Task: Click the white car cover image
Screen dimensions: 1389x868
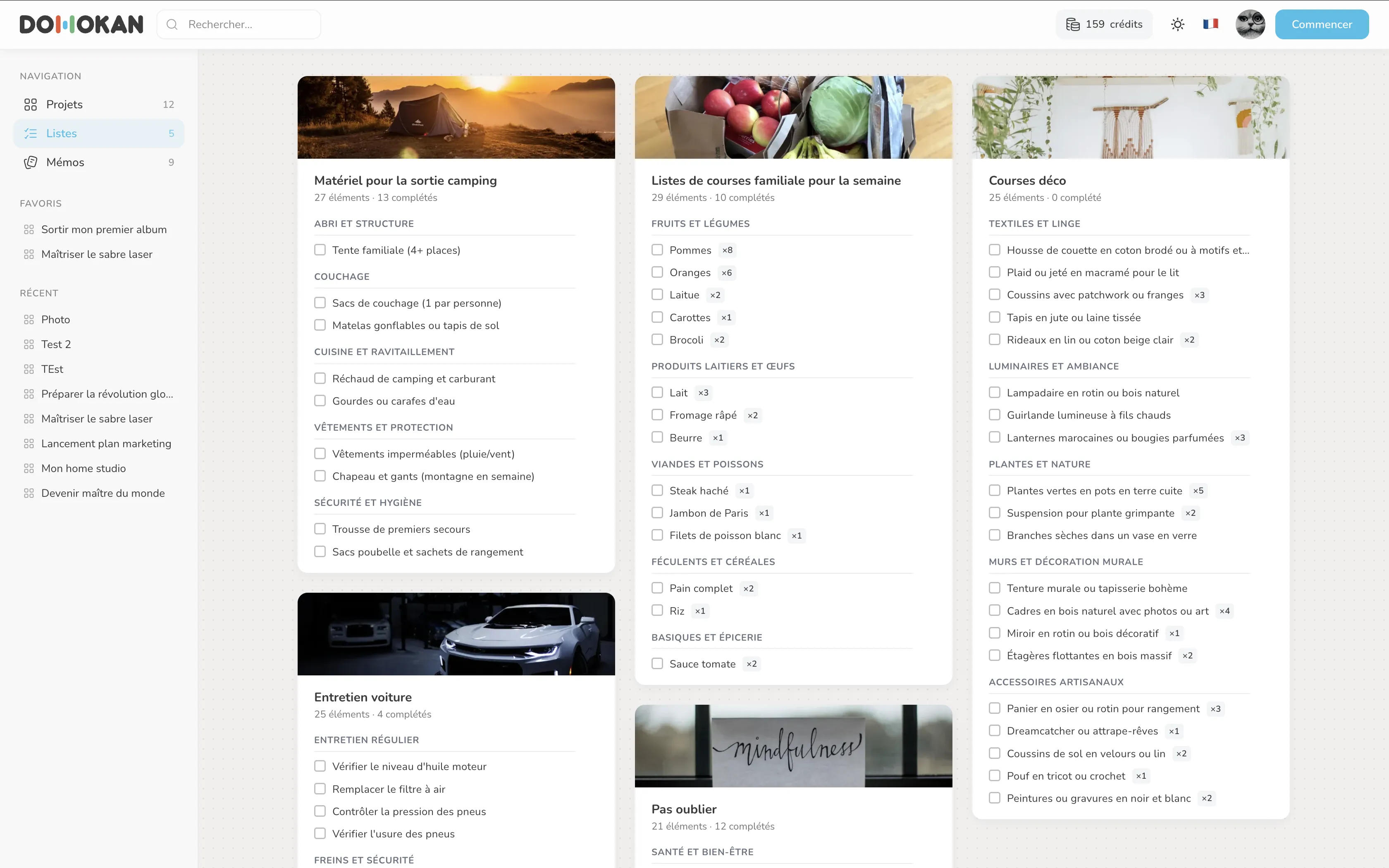Action: pos(456,634)
